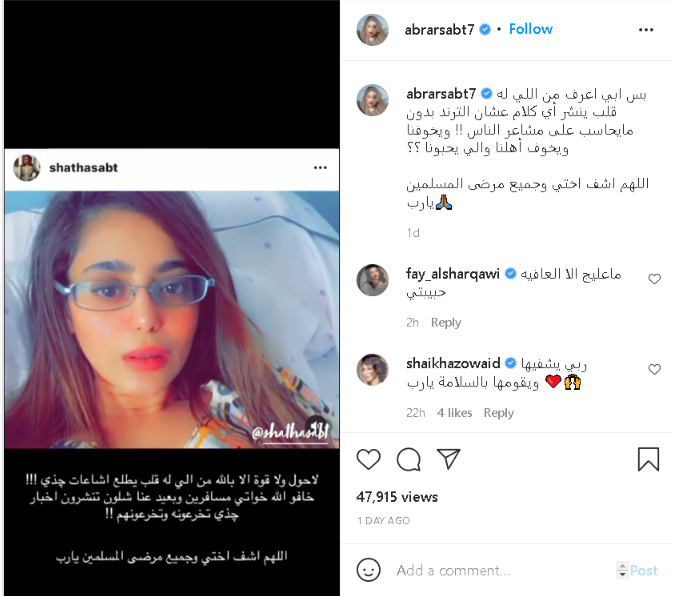View the 4 likes on the comment
673x596 pixels.
point(454,412)
